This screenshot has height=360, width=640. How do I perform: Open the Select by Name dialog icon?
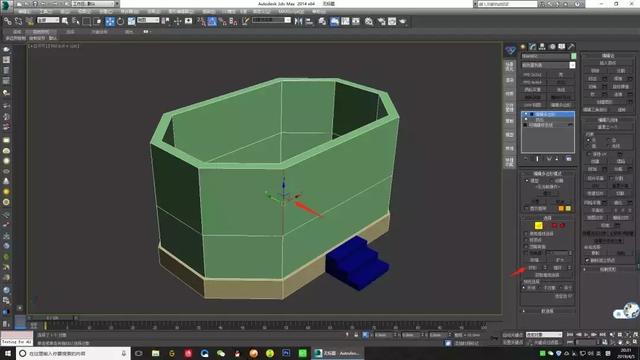coord(76,21)
